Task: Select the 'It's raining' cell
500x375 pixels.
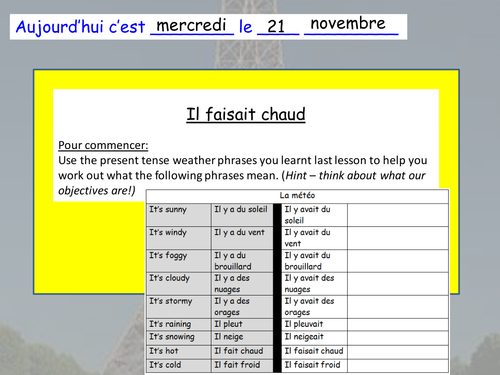Action: (179, 324)
